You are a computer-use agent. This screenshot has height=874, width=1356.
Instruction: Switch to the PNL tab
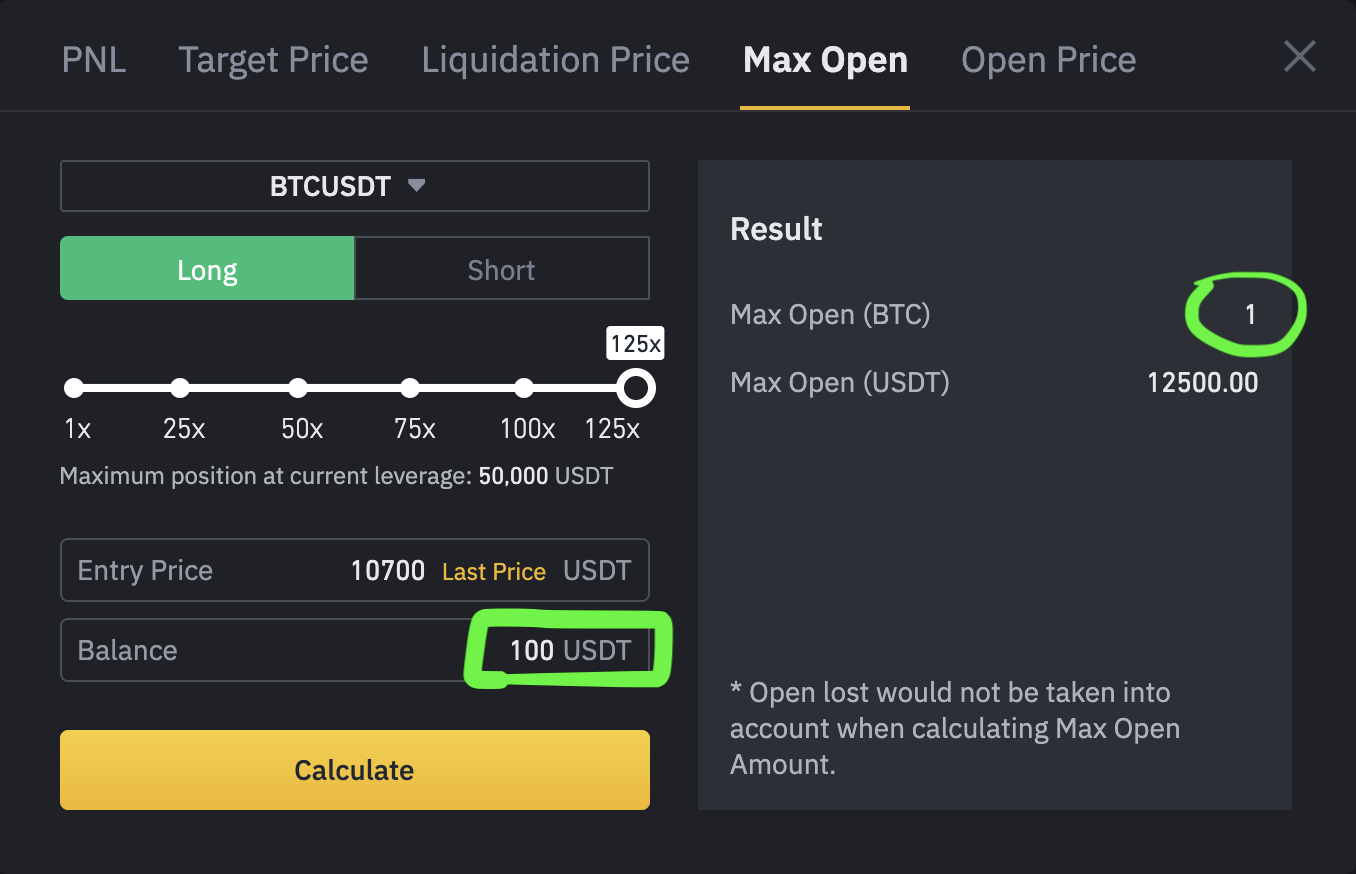pyautogui.click(x=94, y=60)
